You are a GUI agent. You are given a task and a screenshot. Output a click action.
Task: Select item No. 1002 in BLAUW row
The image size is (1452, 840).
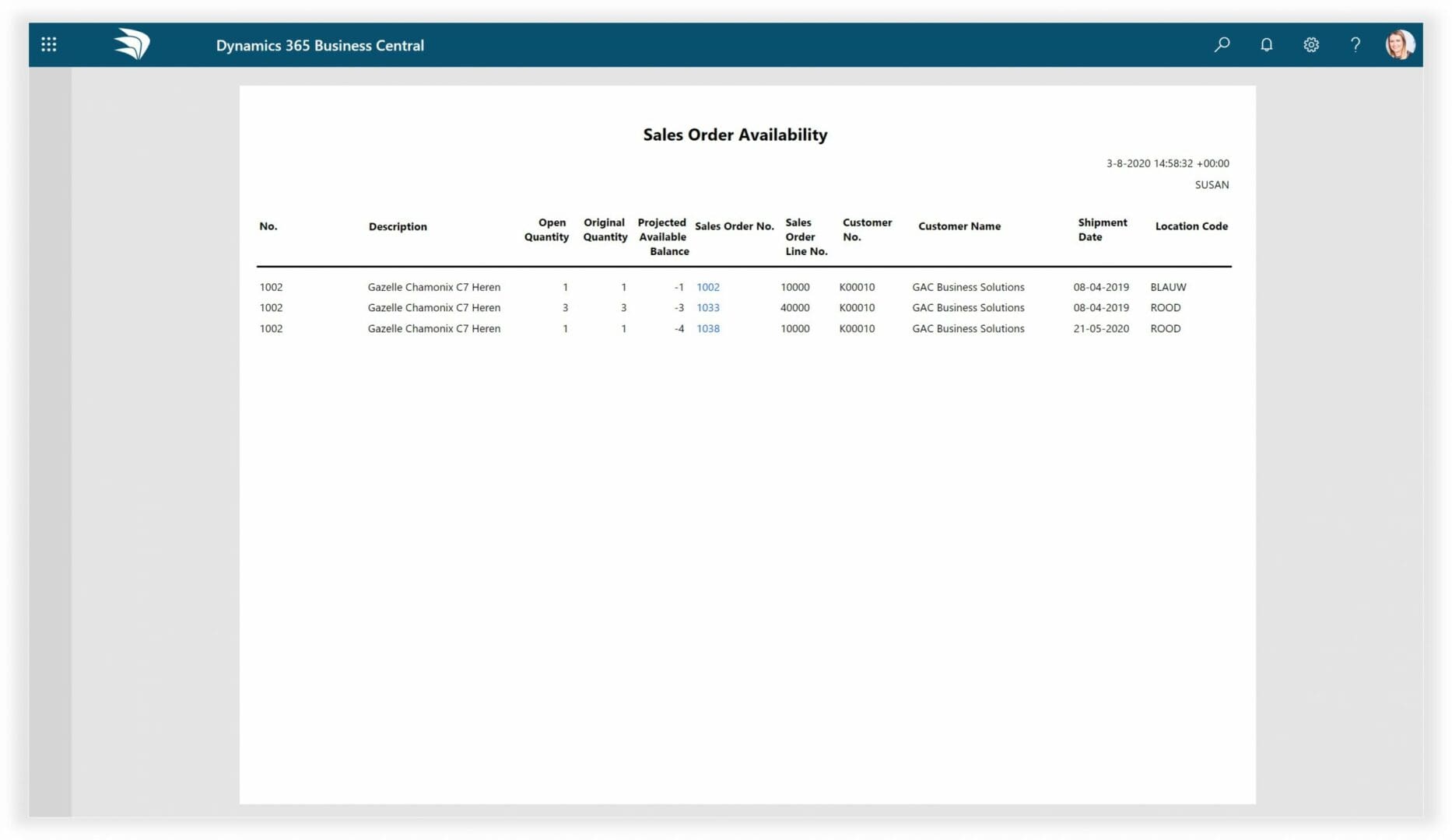271,287
